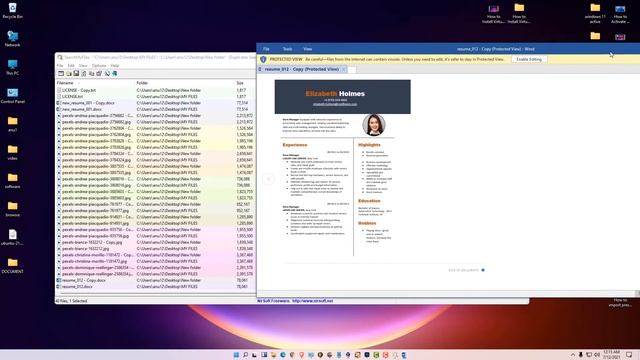The image size is (640, 360).
Task: Click the shield icon in the Protected View bar
Action: pyautogui.click(x=263, y=59)
